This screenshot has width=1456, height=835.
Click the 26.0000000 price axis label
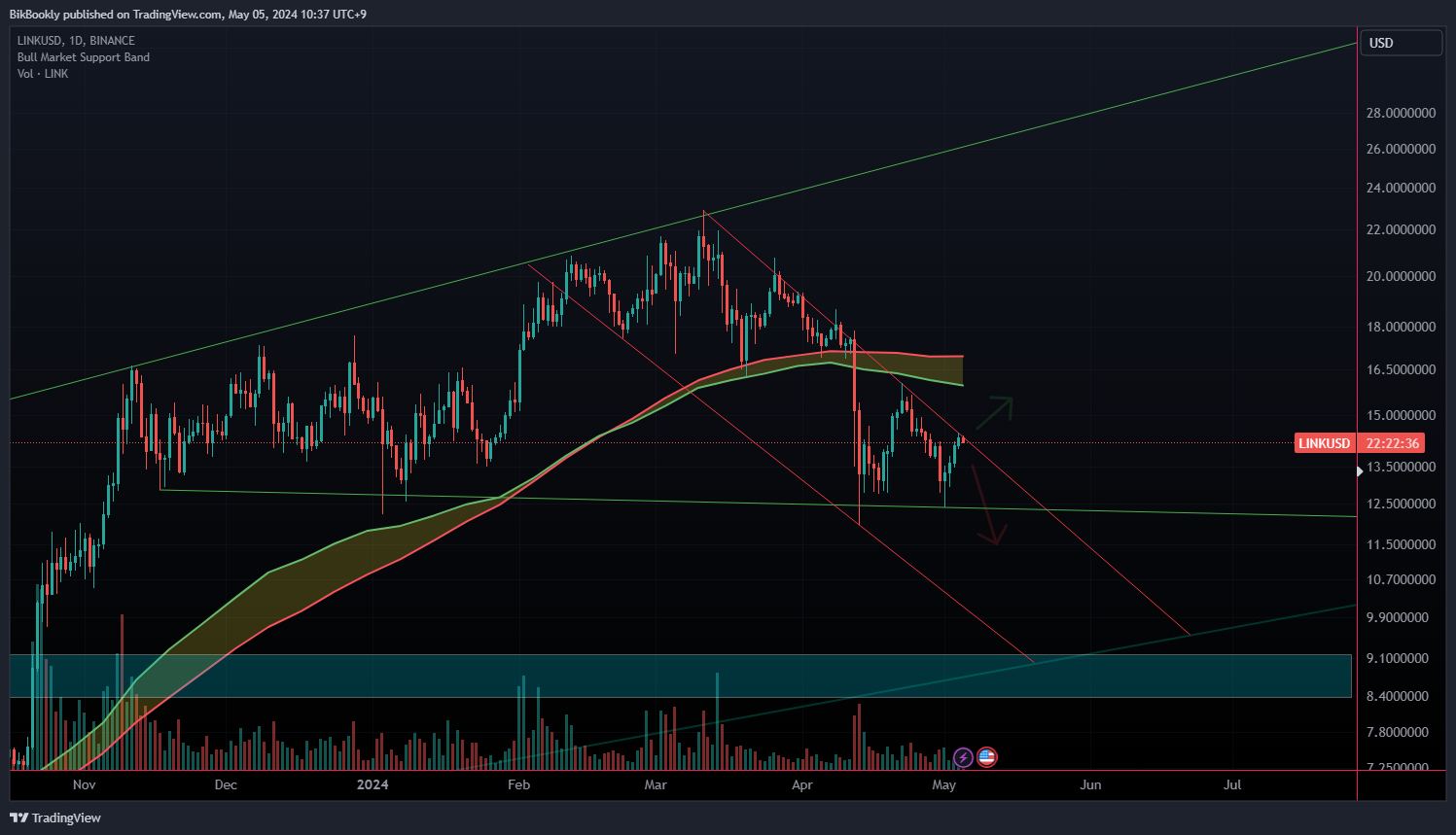[1401, 149]
